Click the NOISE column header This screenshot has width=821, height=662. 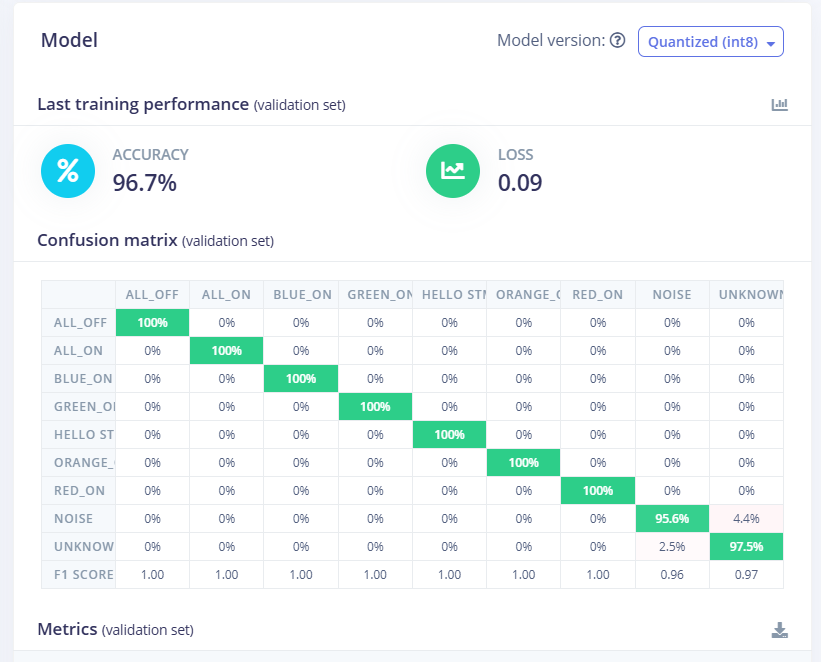pyautogui.click(x=672, y=295)
